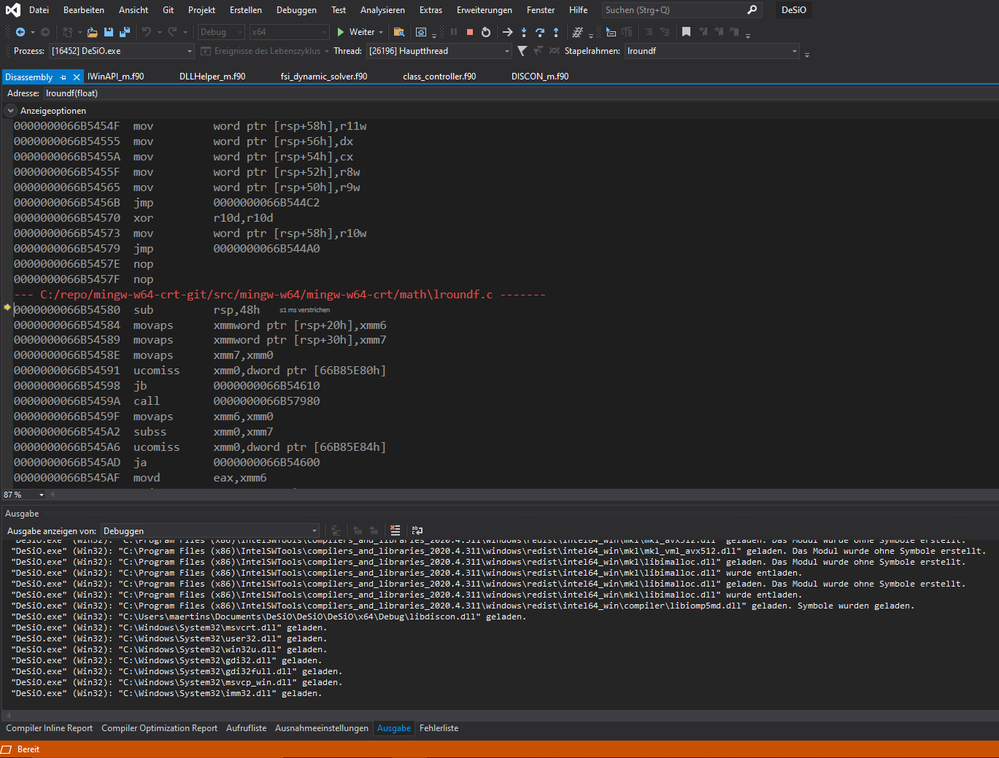The width and height of the screenshot is (999, 758).
Task: Step out with the up-arrow icon
Action: tap(556, 32)
